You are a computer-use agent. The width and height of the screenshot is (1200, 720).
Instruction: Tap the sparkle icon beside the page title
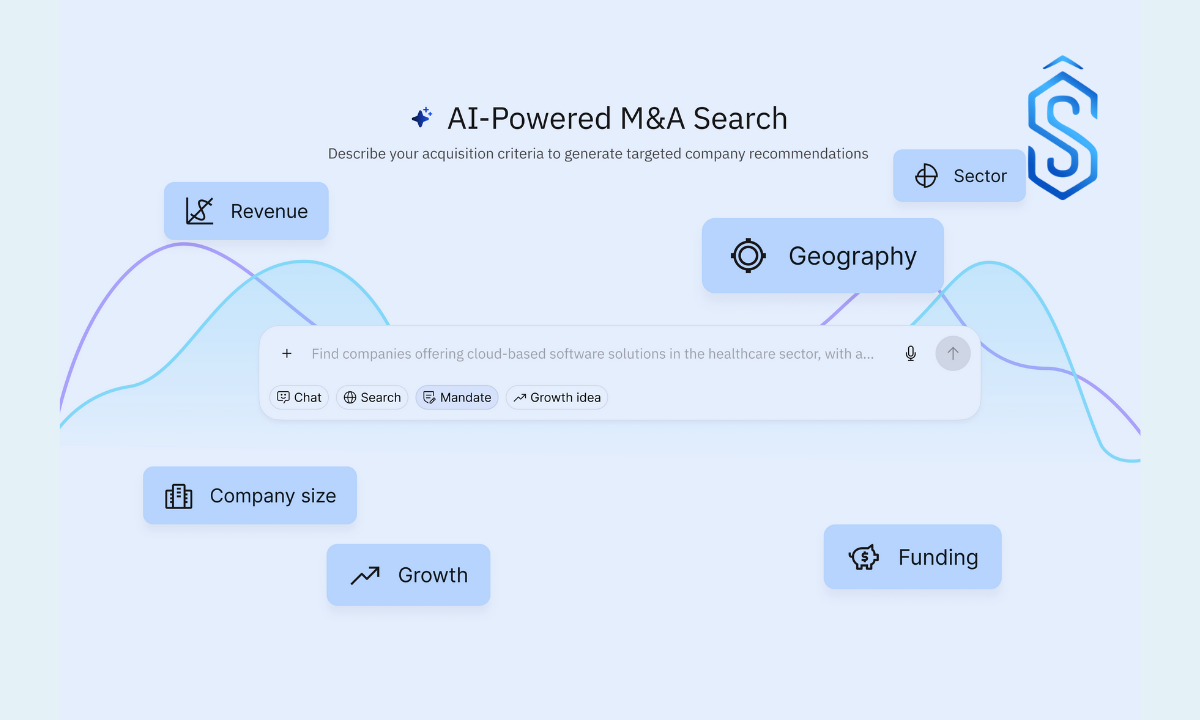(421, 117)
